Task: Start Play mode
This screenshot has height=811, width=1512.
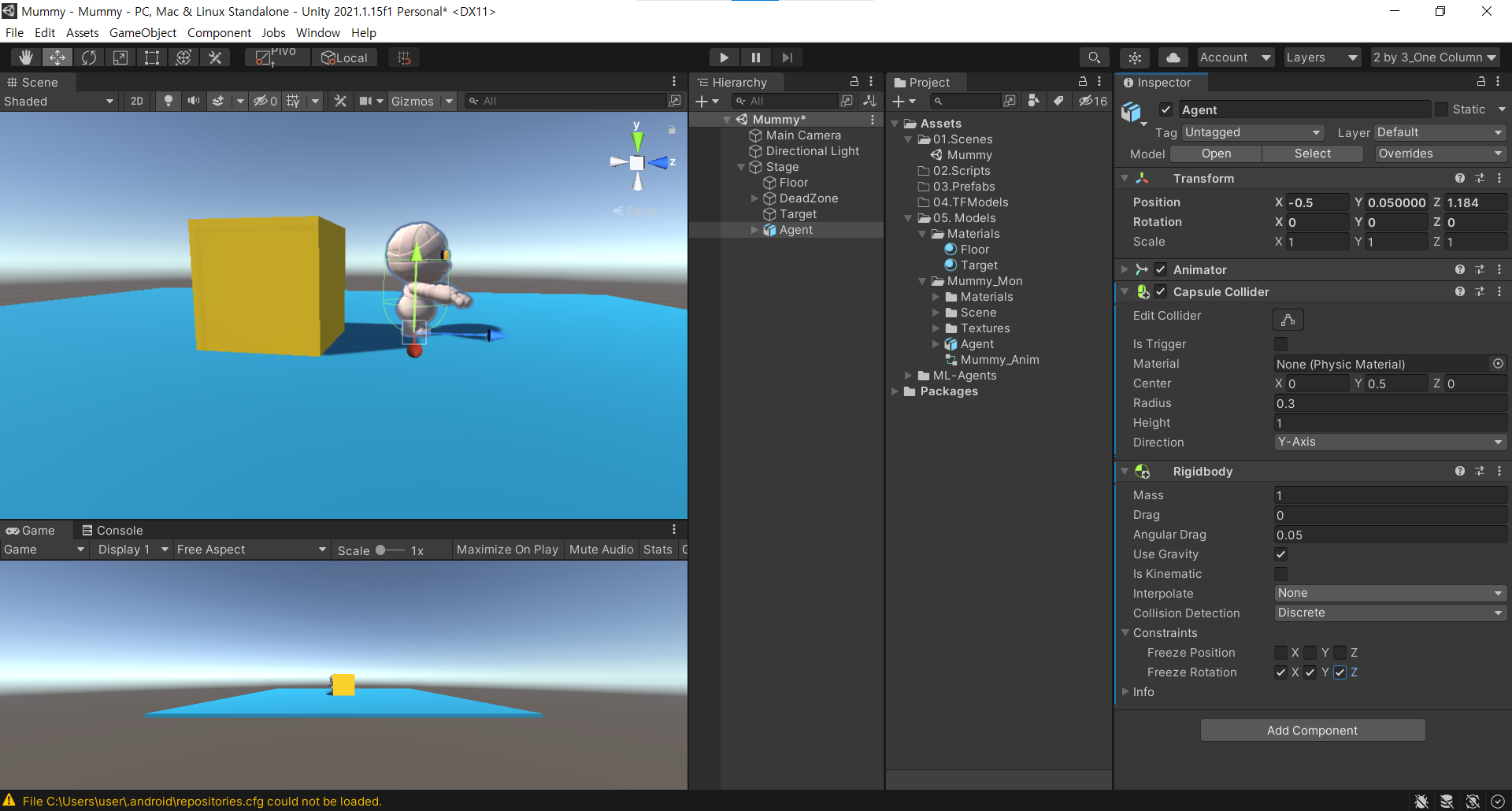Action: (x=724, y=57)
